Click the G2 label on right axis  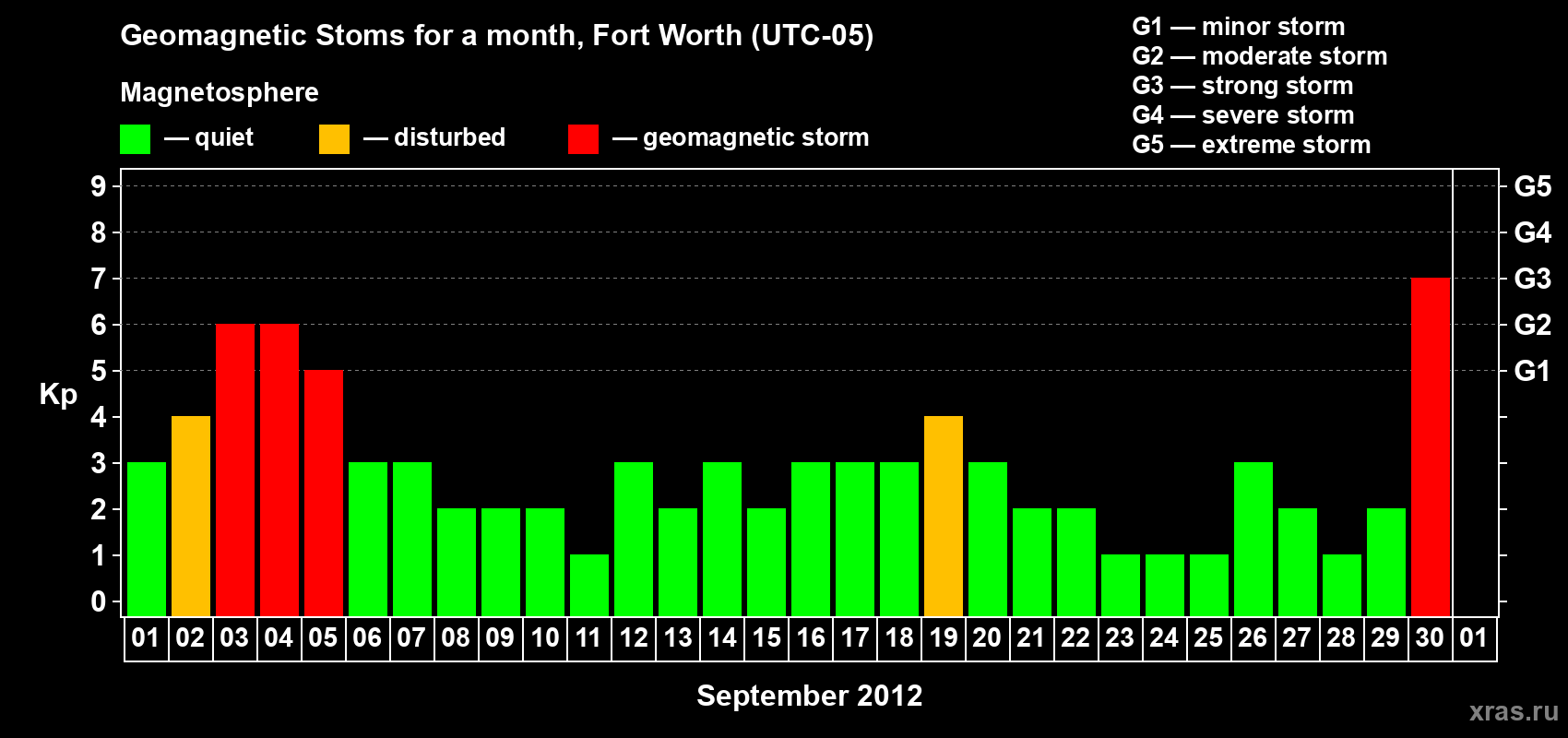point(1533,325)
